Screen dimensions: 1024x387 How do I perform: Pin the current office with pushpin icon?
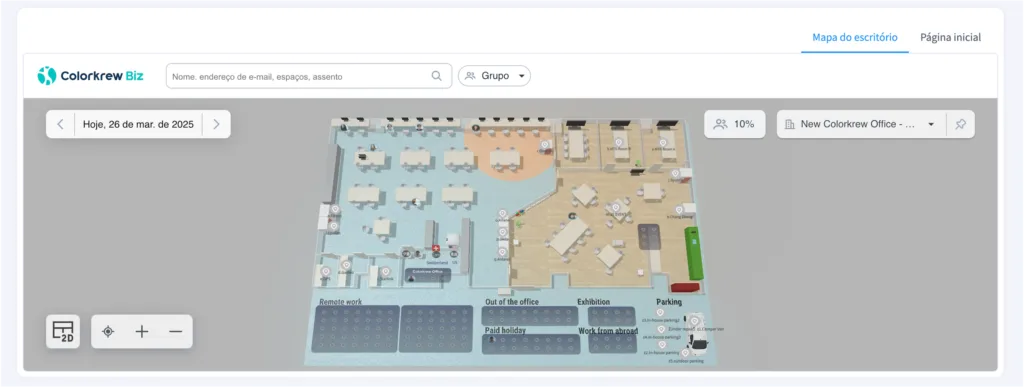pos(960,124)
